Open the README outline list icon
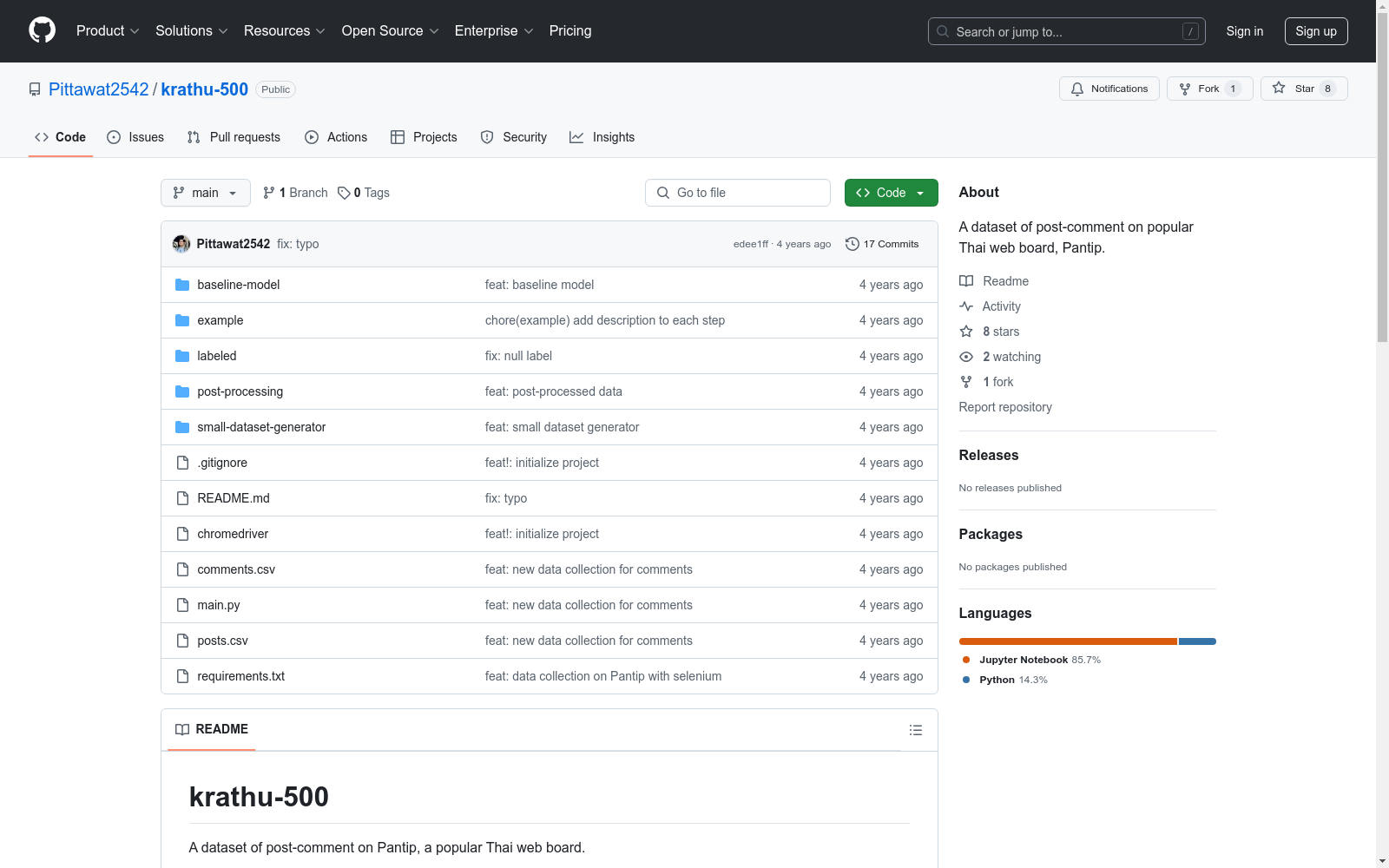Image resolution: width=1389 pixels, height=868 pixels. (x=916, y=730)
